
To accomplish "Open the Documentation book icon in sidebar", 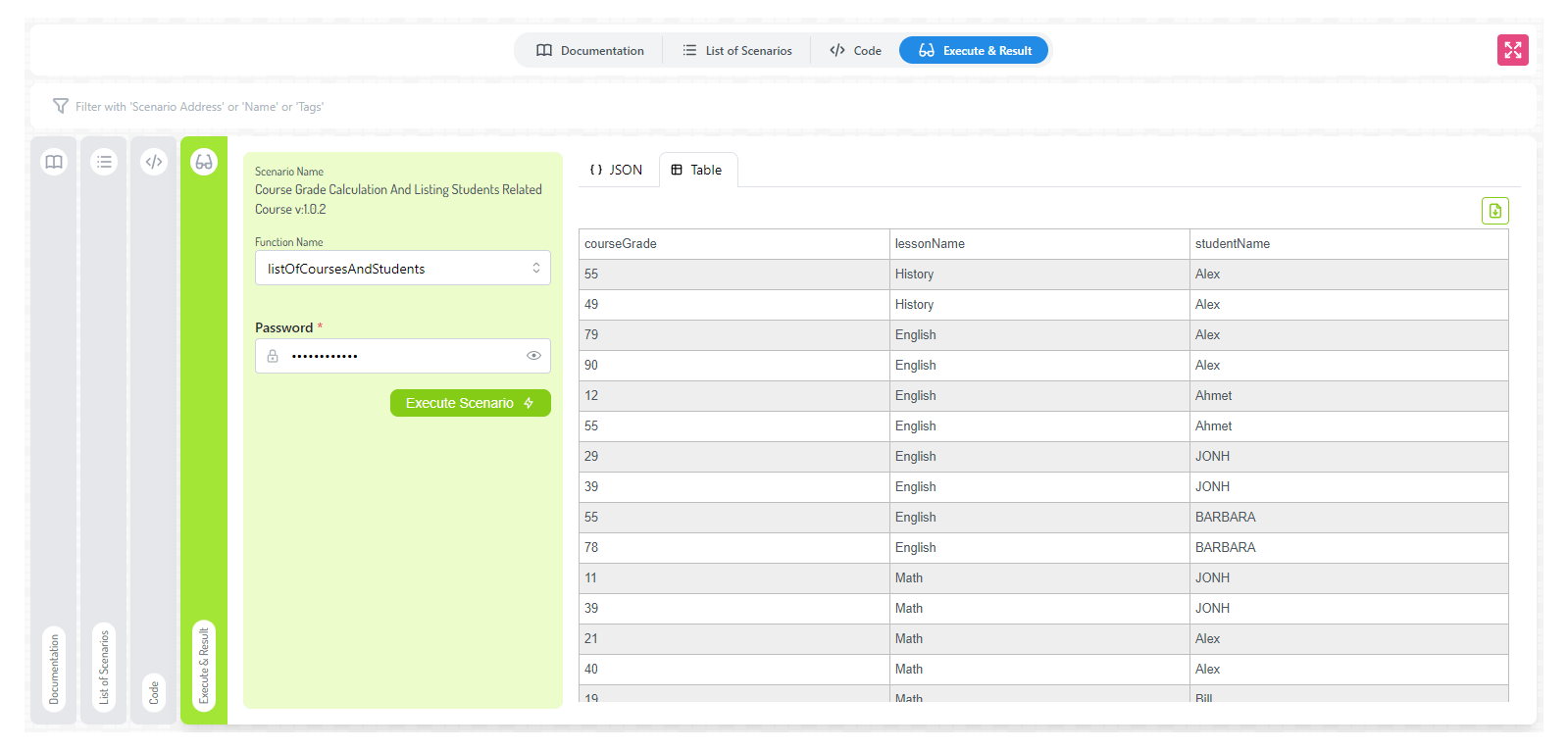I will pyautogui.click(x=54, y=162).
